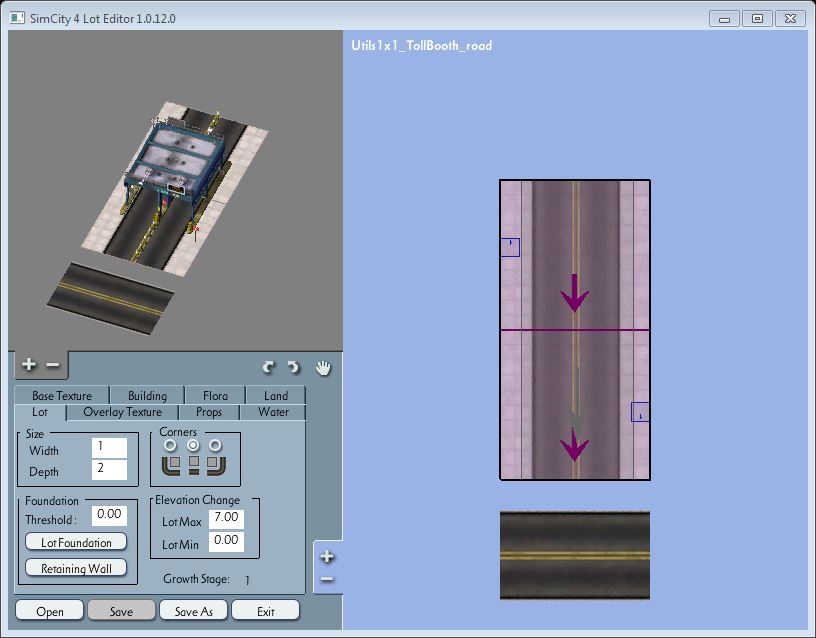This screenshot has height=638, width=816.
Task: Open the Base Texture tab
Action: click(62, 395)
